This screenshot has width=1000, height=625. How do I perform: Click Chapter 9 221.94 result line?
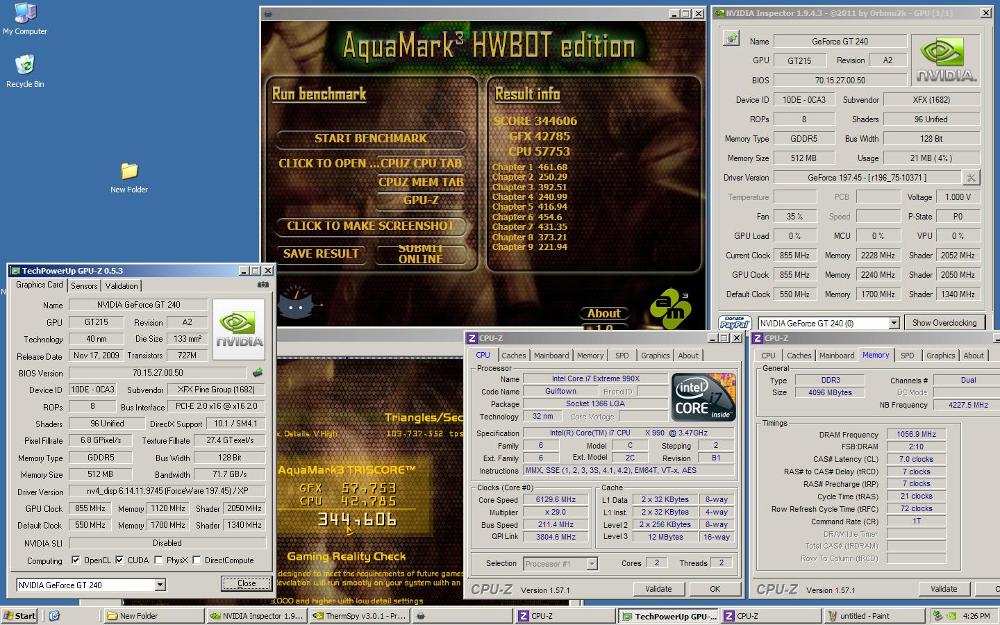(x=529, y=247)
